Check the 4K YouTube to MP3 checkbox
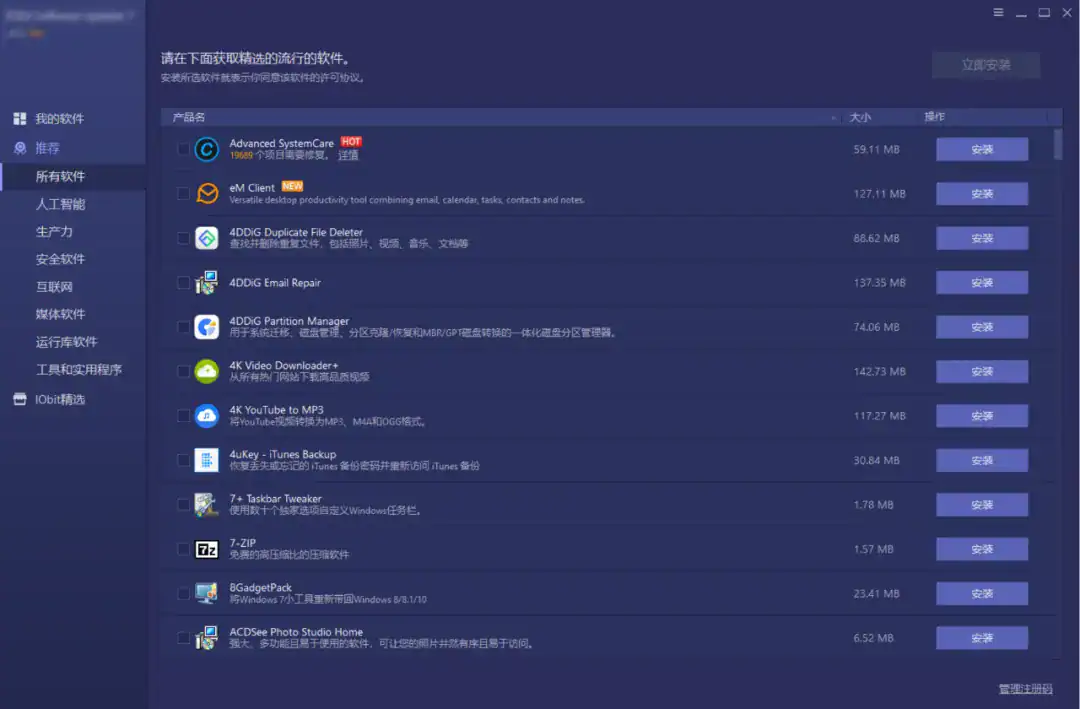This screenshot has height=709, width=1080. click(183, 415)
